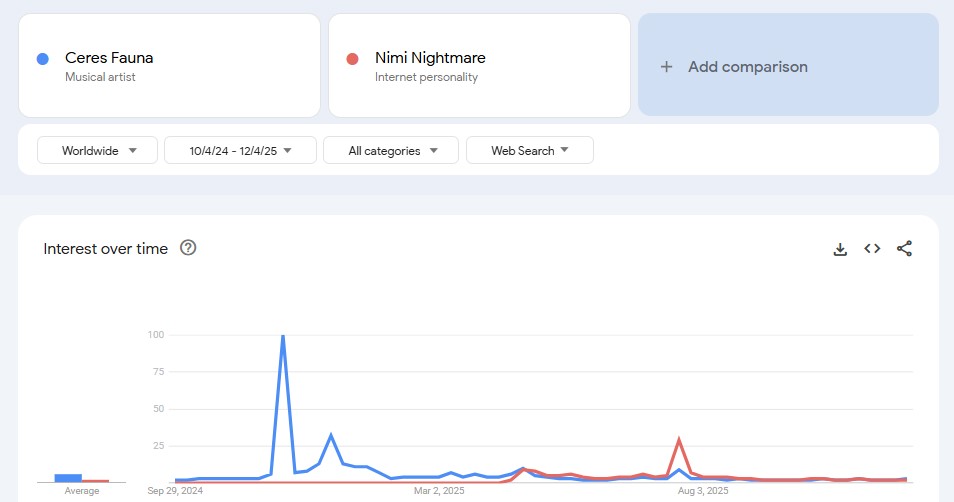Screen dimensions: 954x502
Task: Open embed code for the chart
Action: point(872,248)
